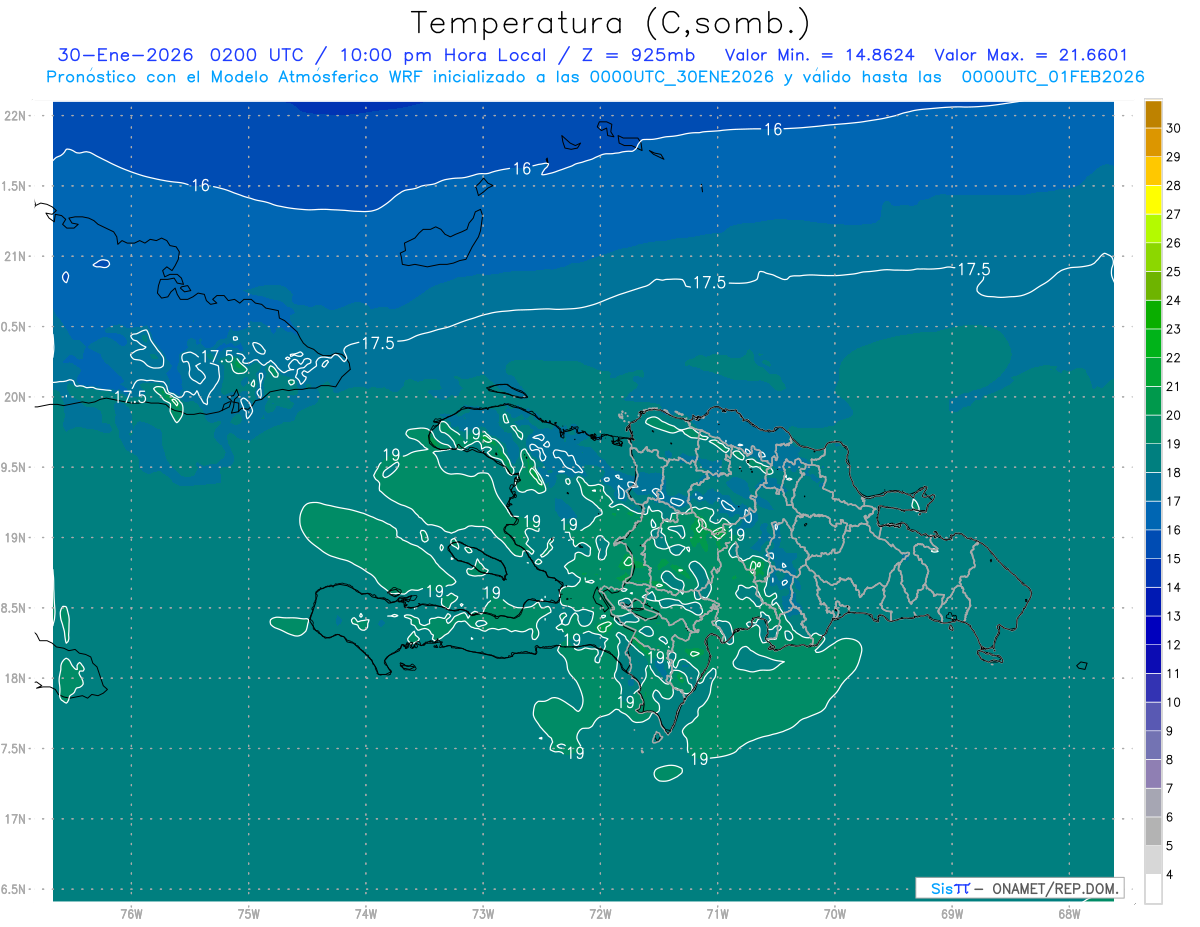Click the legend value label 20
This screenshot has height=927, width=1200.
[1174, 415]
